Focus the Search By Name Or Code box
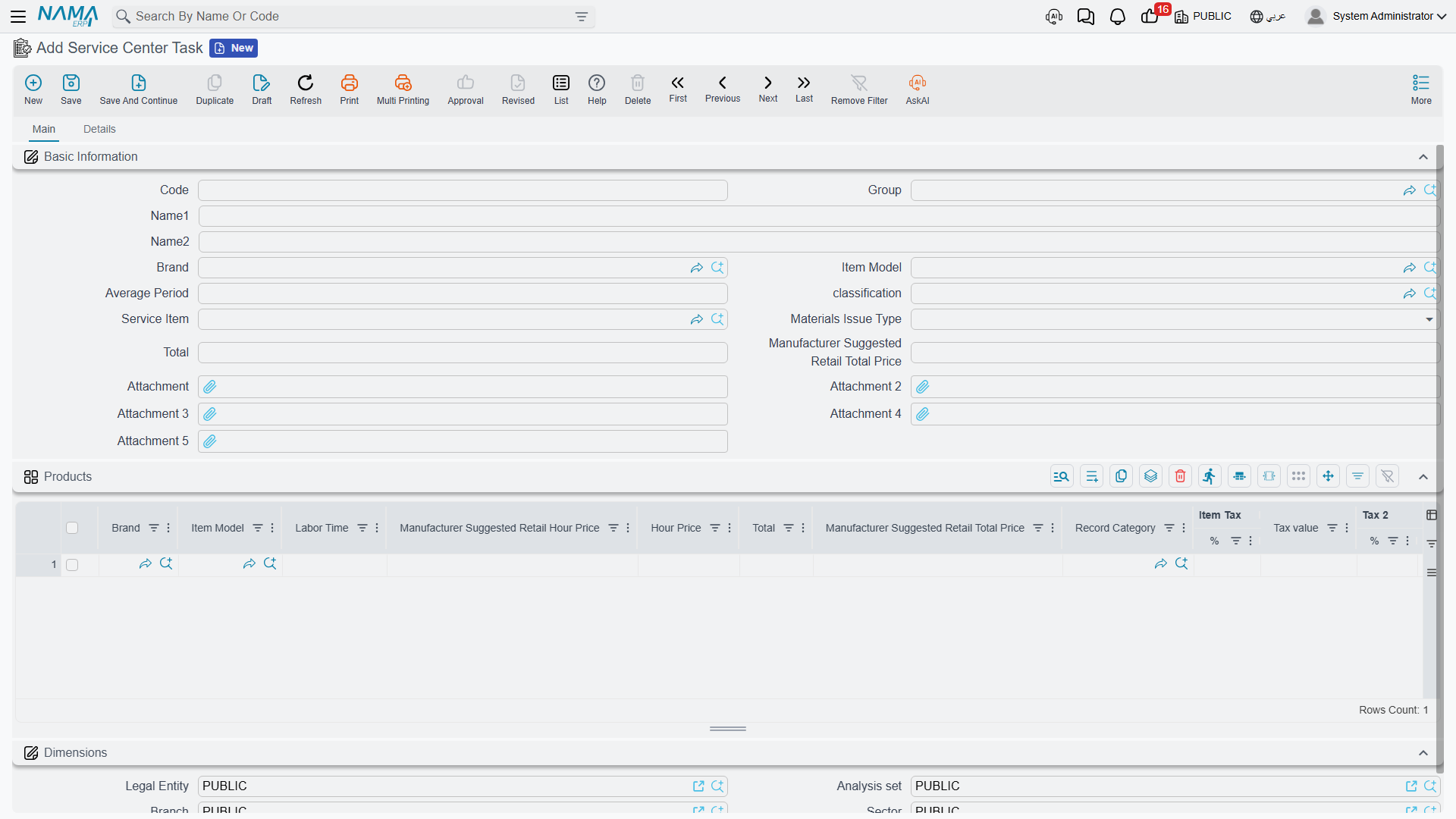 pos(353,17)
